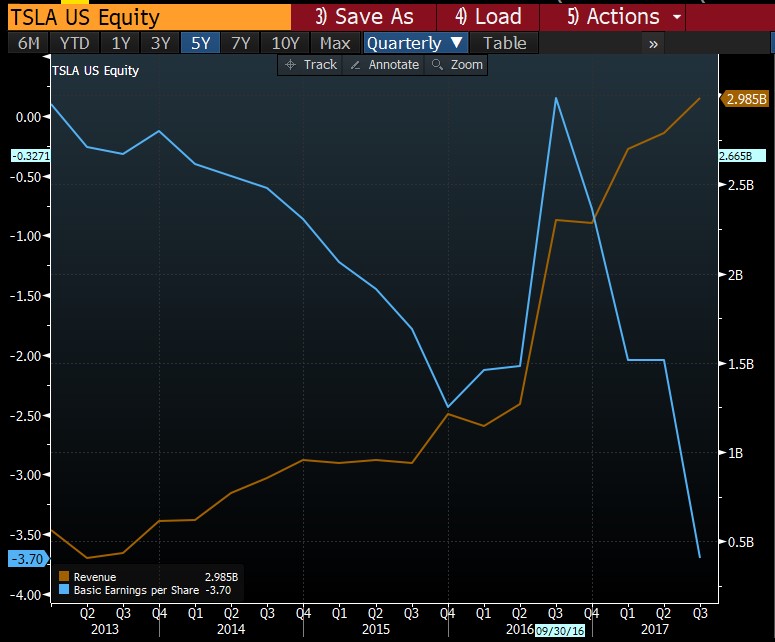Click the crosshair icon beside Track
Screen dimensions: 775x642
click(290, 65)
